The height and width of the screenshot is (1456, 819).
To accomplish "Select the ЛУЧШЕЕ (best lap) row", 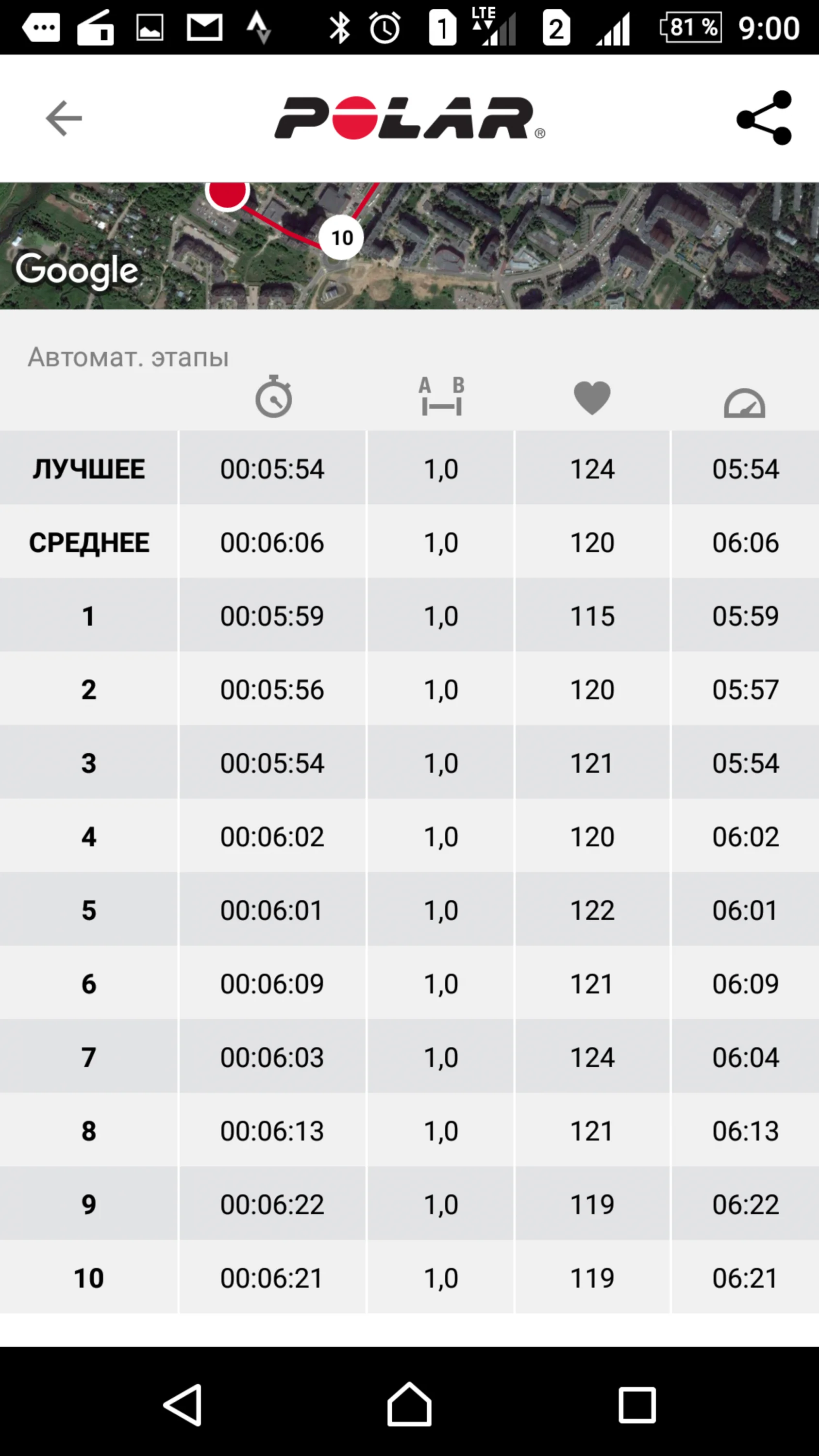I will 409,468.
